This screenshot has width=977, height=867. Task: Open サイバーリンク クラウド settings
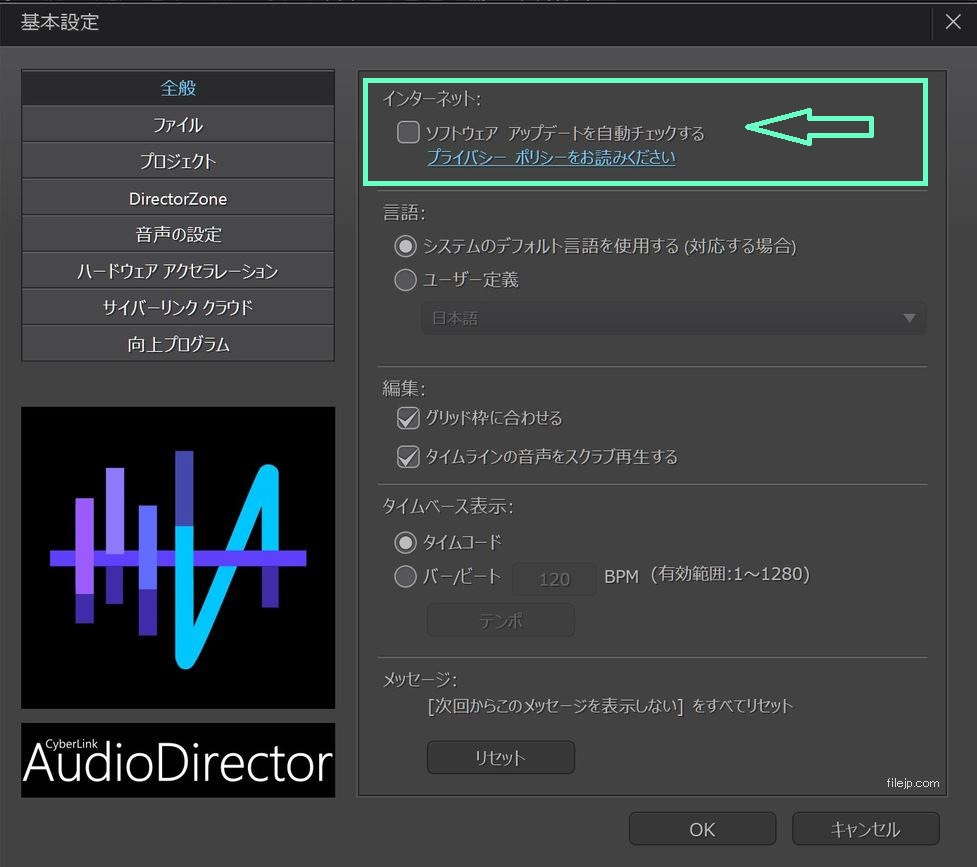pyautogui.click(x=178, y=307)
